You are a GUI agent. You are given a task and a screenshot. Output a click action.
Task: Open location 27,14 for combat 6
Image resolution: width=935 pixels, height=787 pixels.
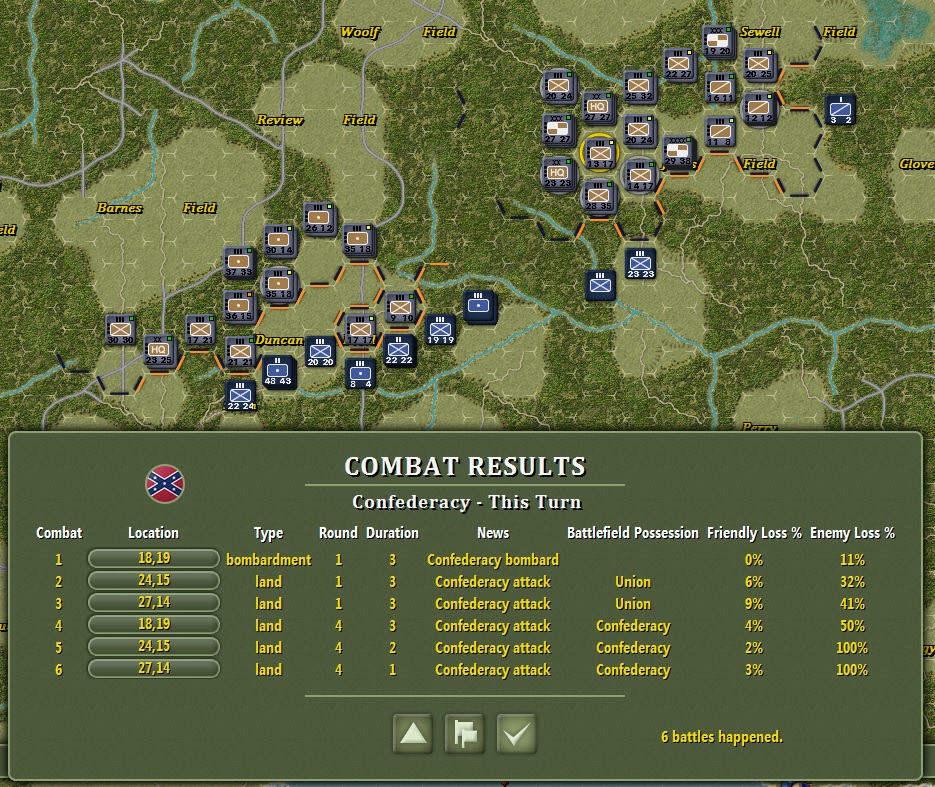pos(154,669)
